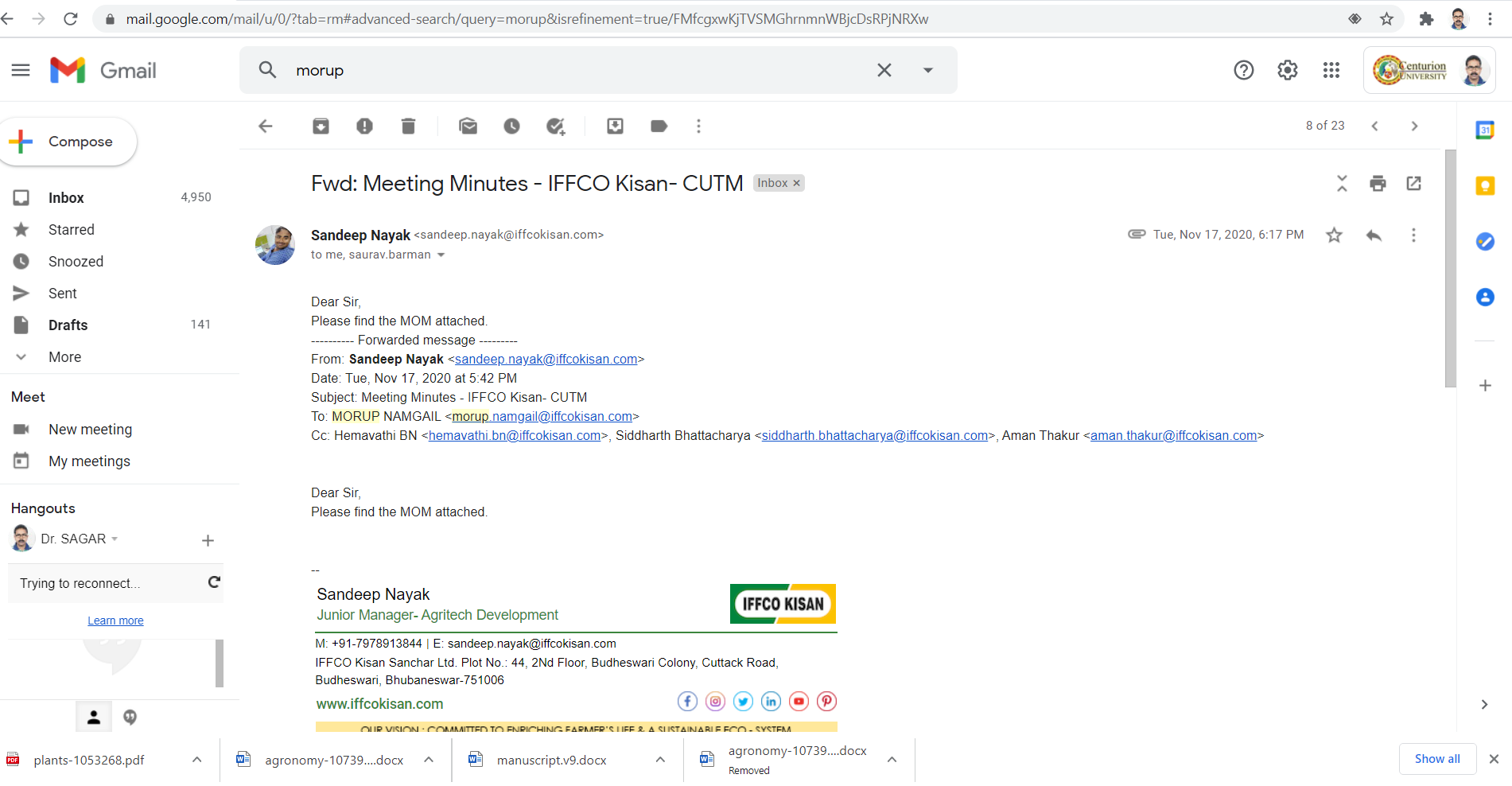Go to older email
Viewport: 1512px width, 786px height.
coord(1414,126)
